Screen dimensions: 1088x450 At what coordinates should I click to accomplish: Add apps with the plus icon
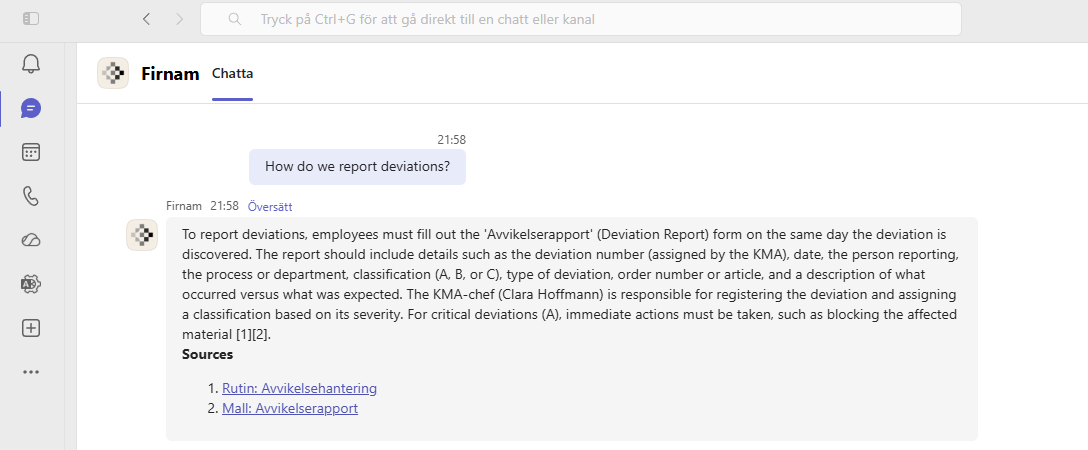coord(31,328)
